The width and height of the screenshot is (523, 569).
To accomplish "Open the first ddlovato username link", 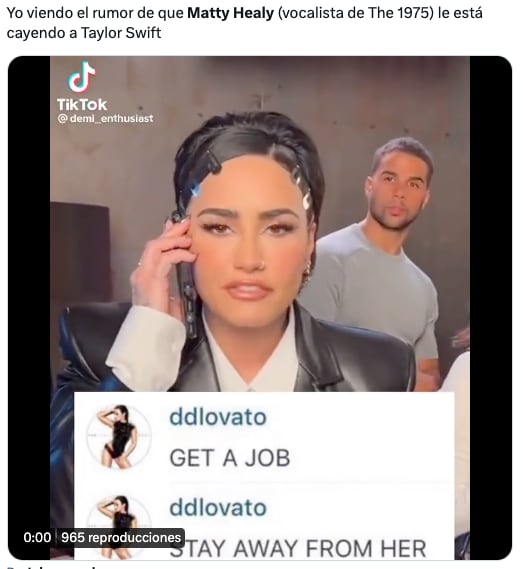I will coord(218,417).
